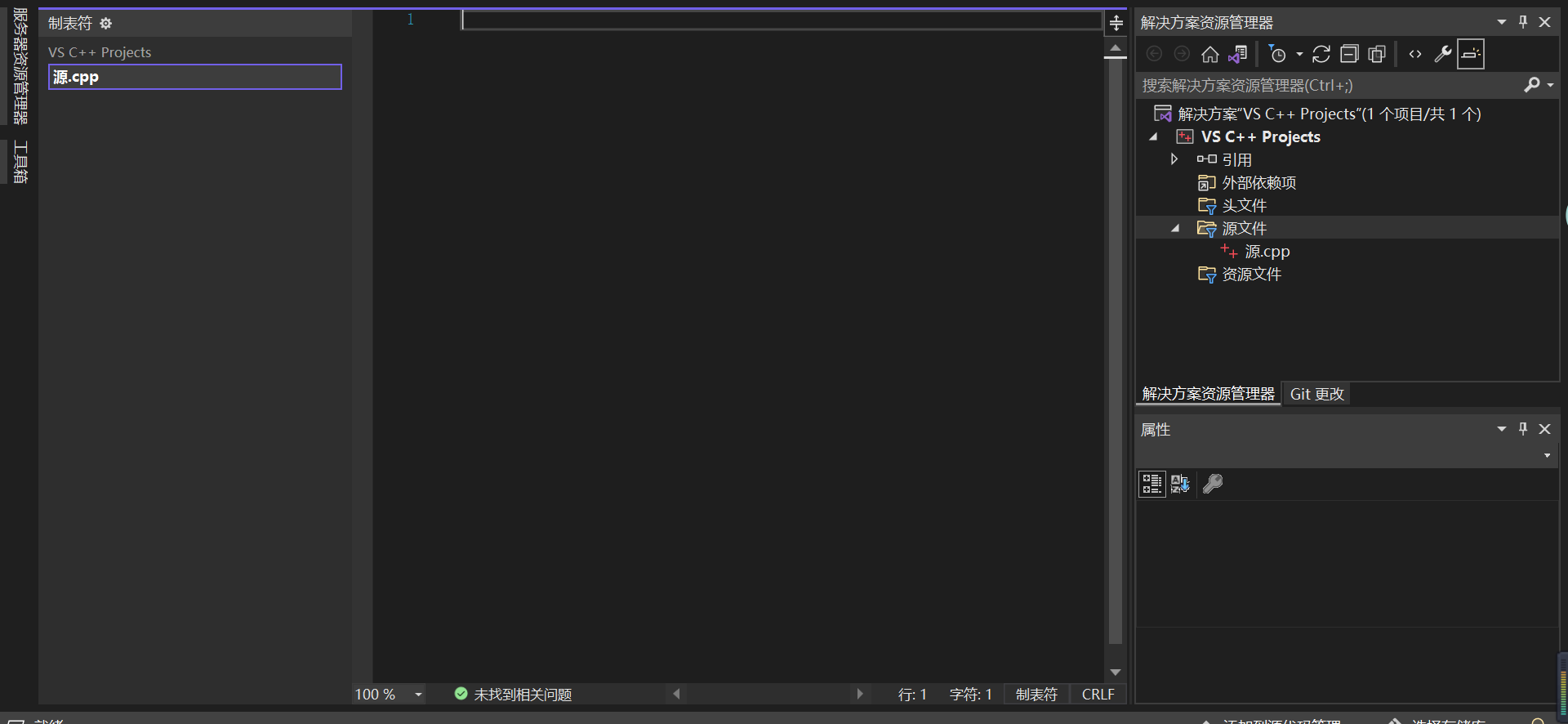Open the Properties object selector dropdown
This screenshot has height=724, width=1568.
(x=1547, y=456)
